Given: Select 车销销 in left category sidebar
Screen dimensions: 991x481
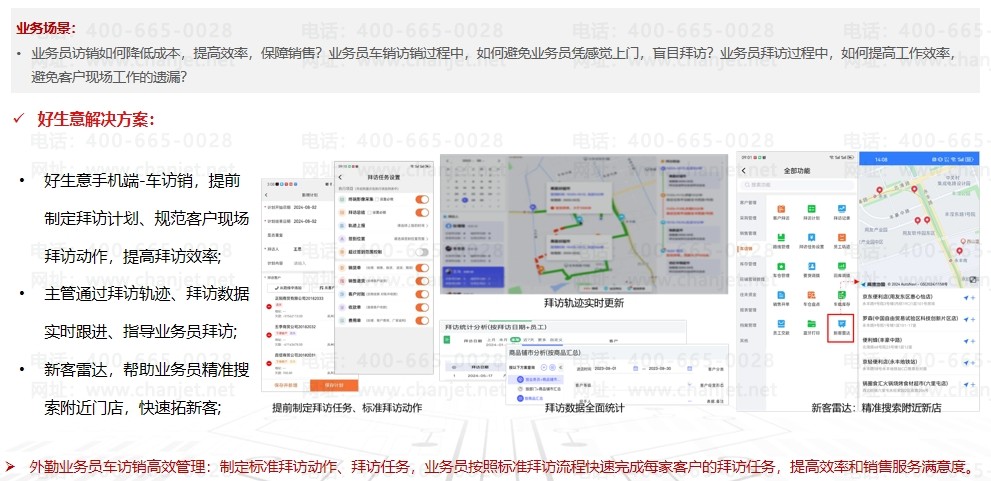Looking at the screenshot, I should point(745,247).
